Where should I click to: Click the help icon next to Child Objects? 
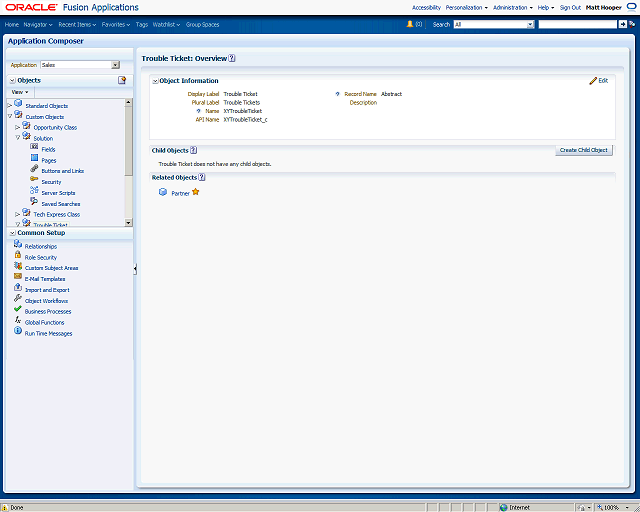[193, 150]
